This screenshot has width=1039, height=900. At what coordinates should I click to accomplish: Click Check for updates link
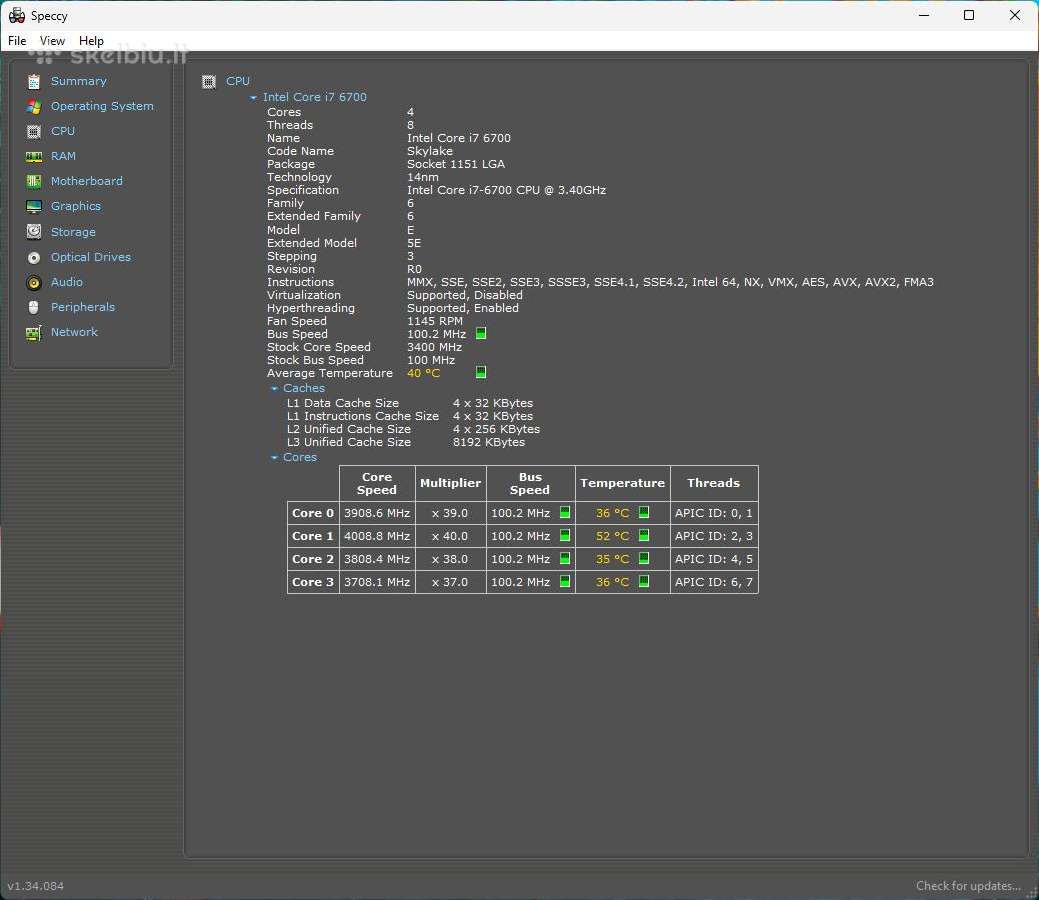[x=968, y=886]
